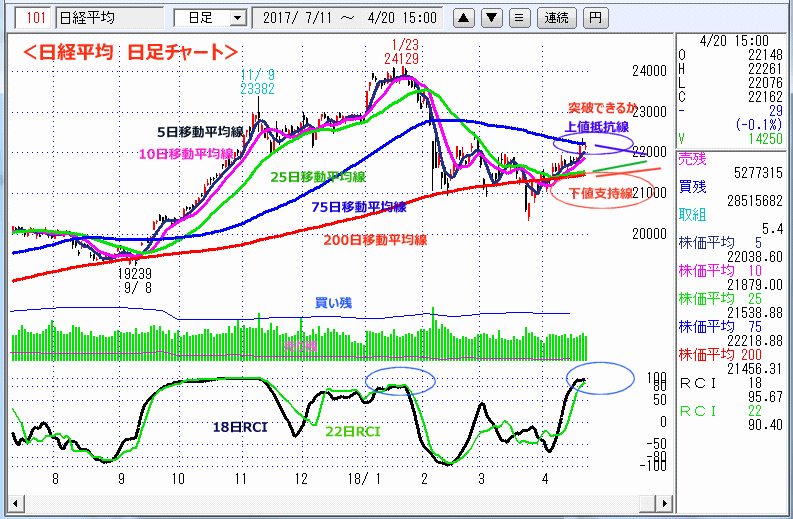Click the RCI 22 label
The width and height of the screenshot is (793, 519).
(720, 411)
